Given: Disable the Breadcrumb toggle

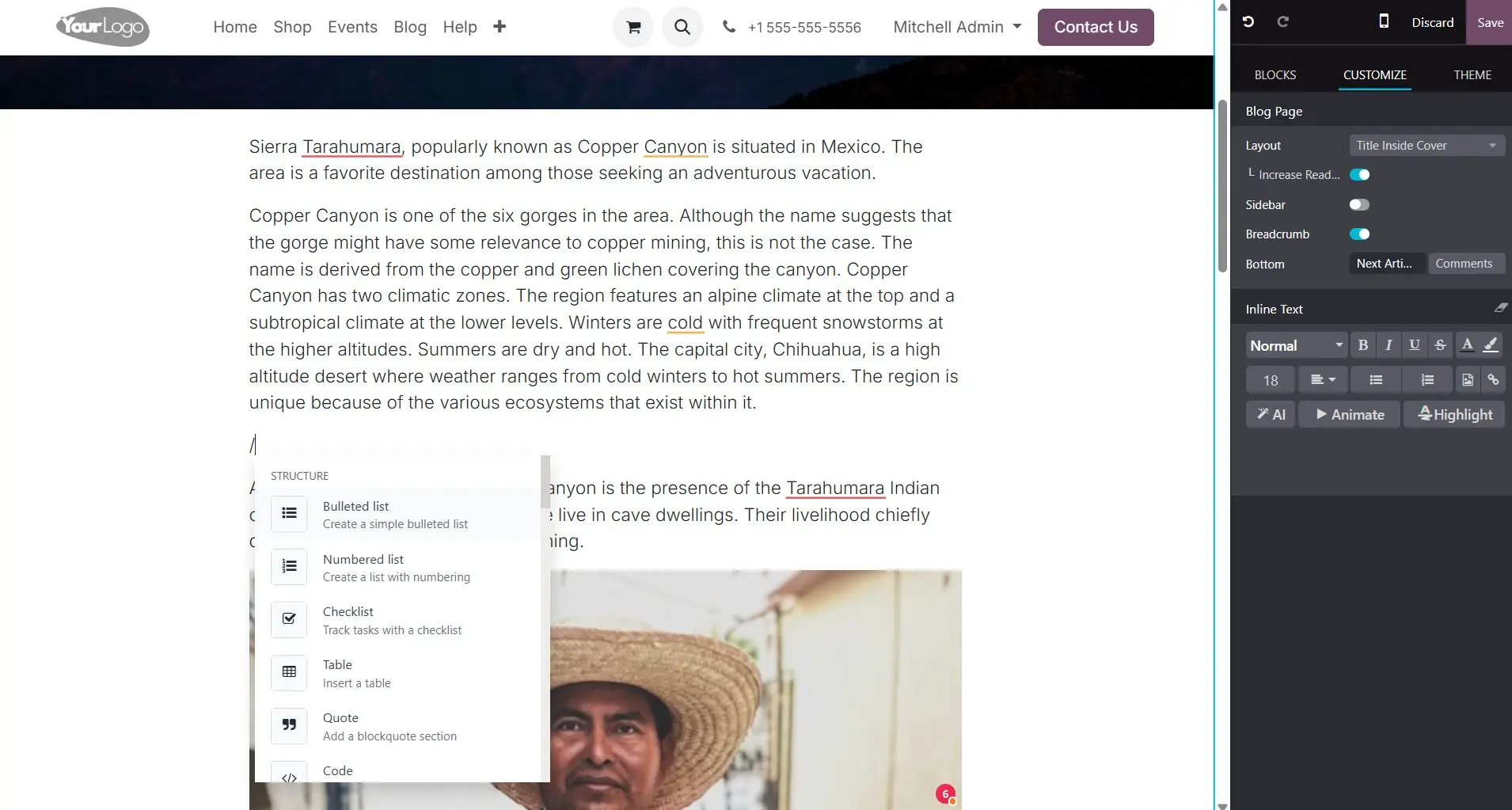Looking at the screenshot, I should click(x=1360, y=234).
